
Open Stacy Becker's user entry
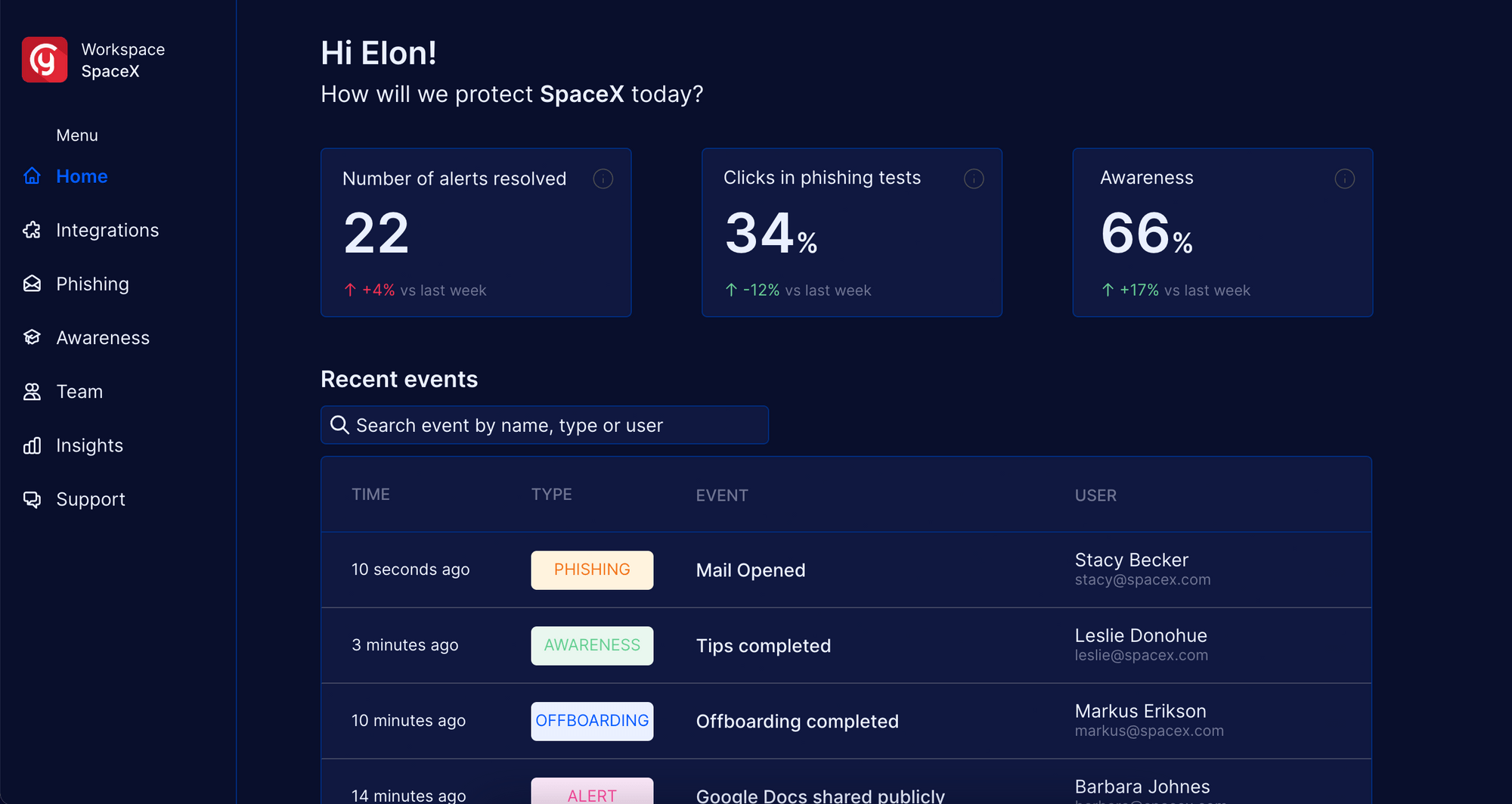pos(1131,560)
